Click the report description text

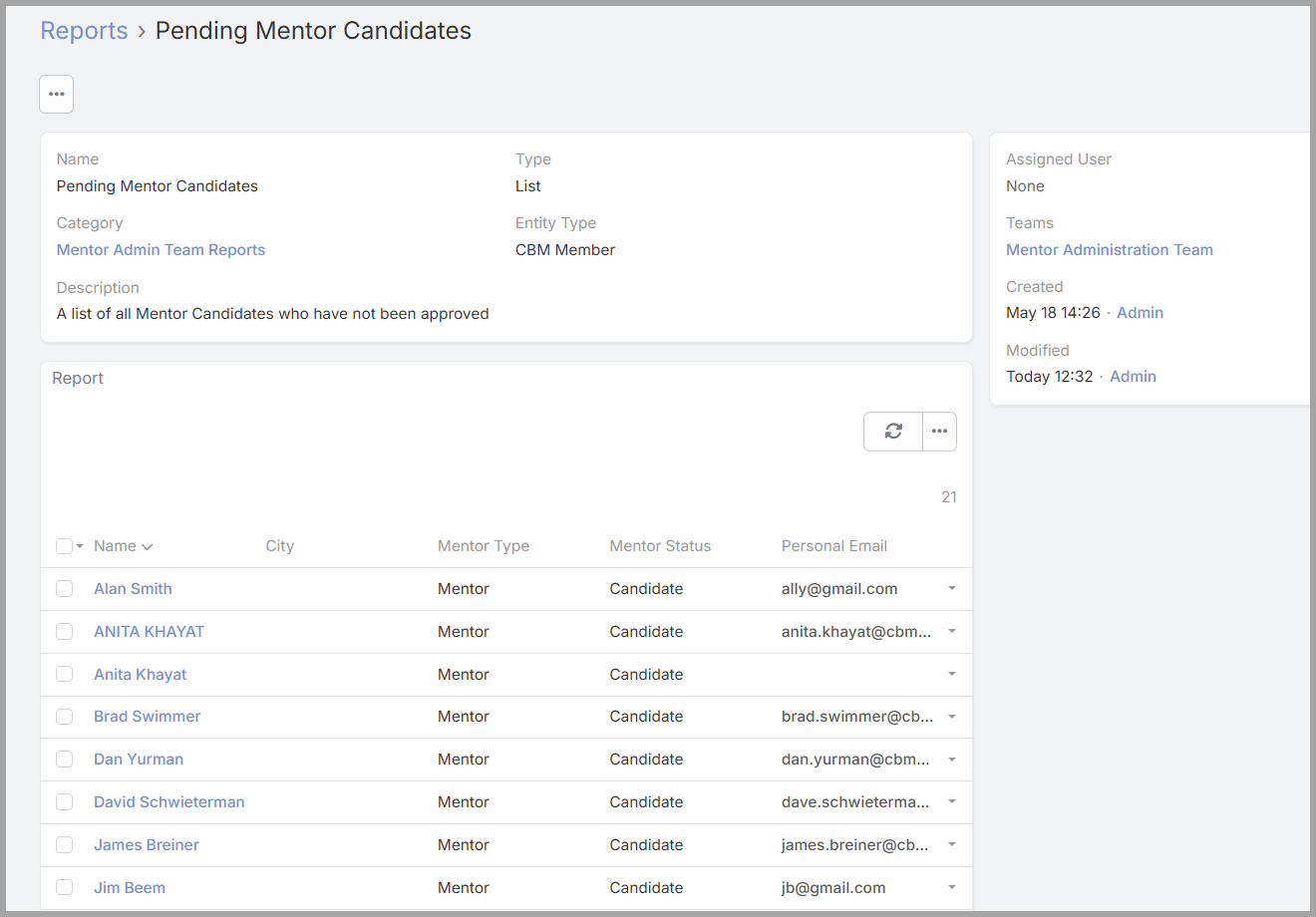click(272, 314)
